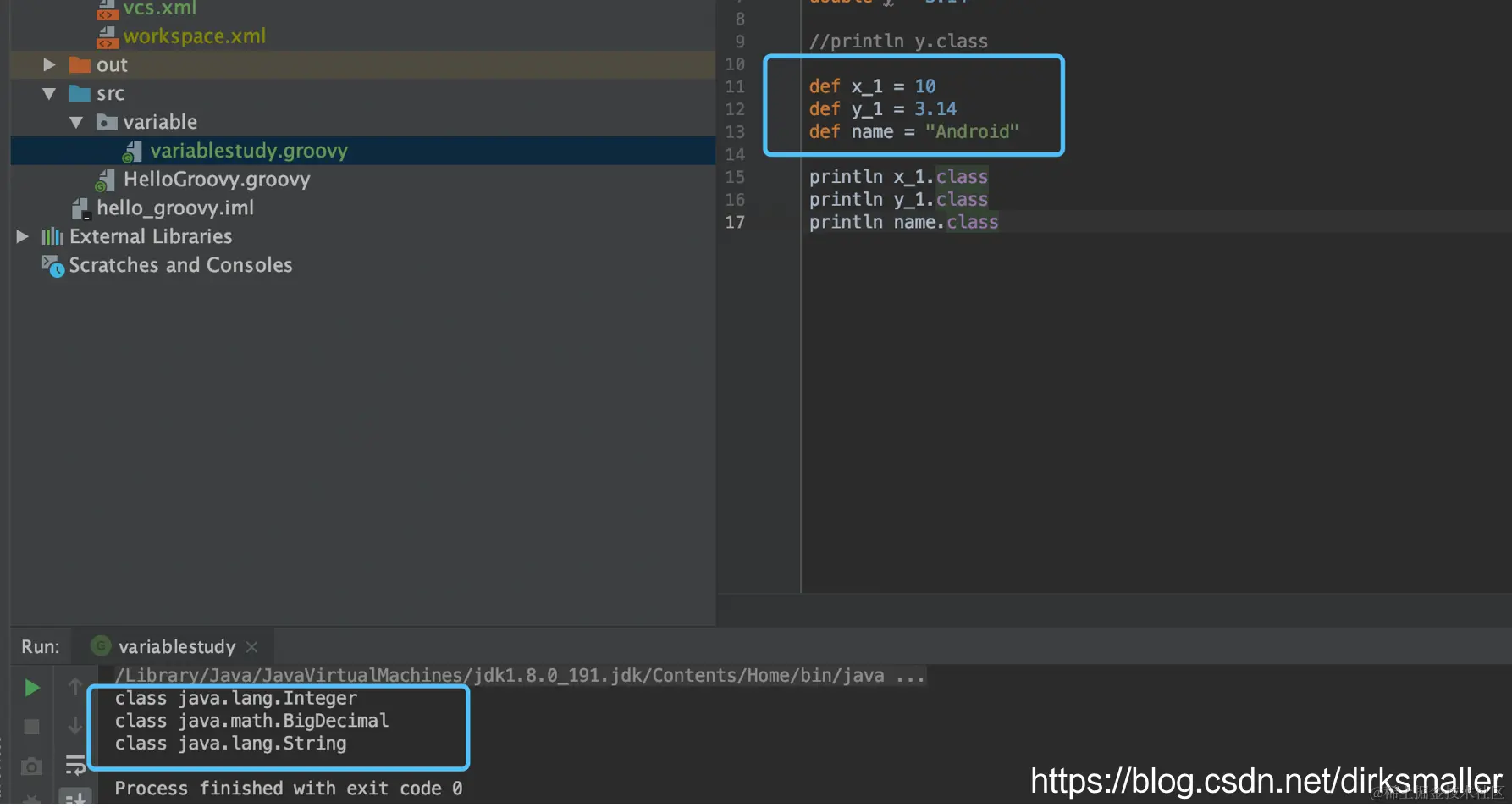1512x808 pixels.
Task: Click the camera dump threads icon
Action: (x=31, y=766)
